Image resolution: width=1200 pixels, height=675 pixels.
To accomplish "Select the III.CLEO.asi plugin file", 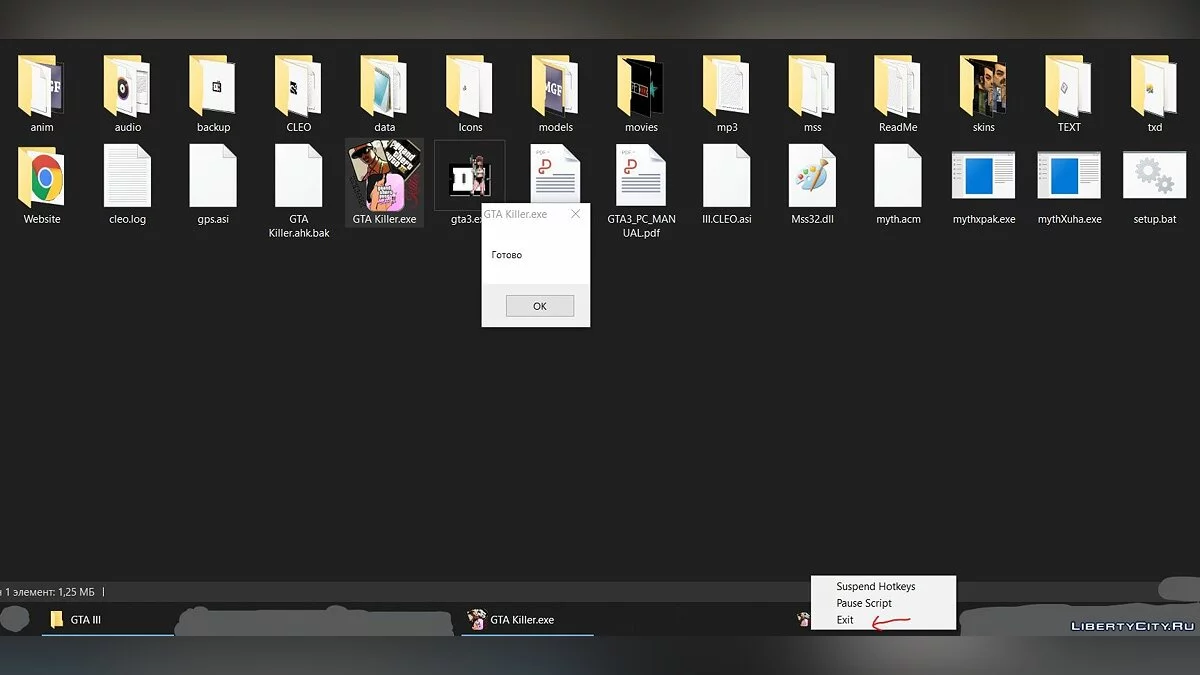I will [726, 180].
